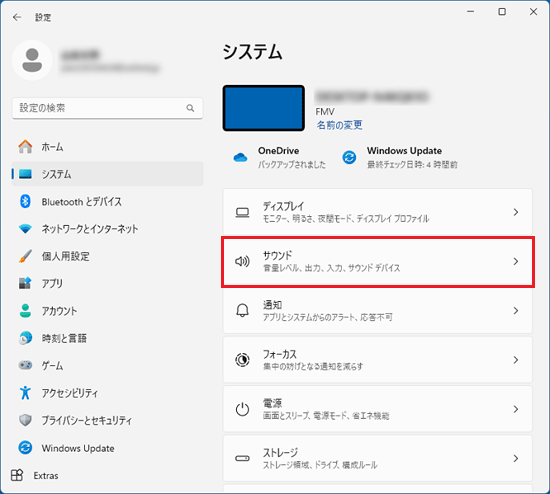Open the ストレージ row chevron
550x494 pixels.
click(516, 458)
